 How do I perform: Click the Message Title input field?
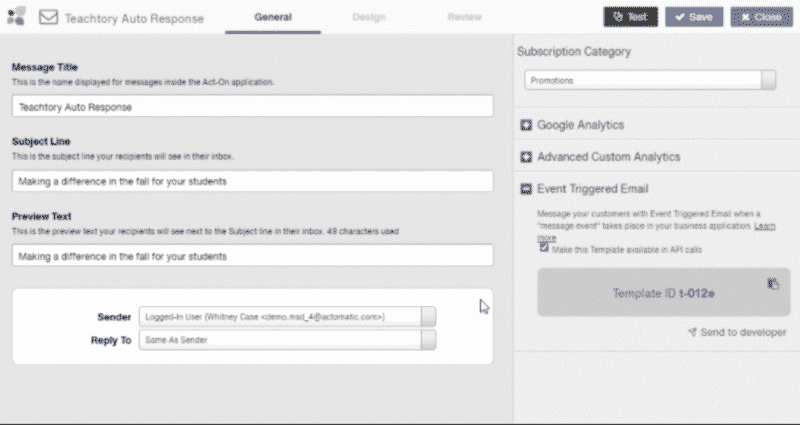(252, 106)
